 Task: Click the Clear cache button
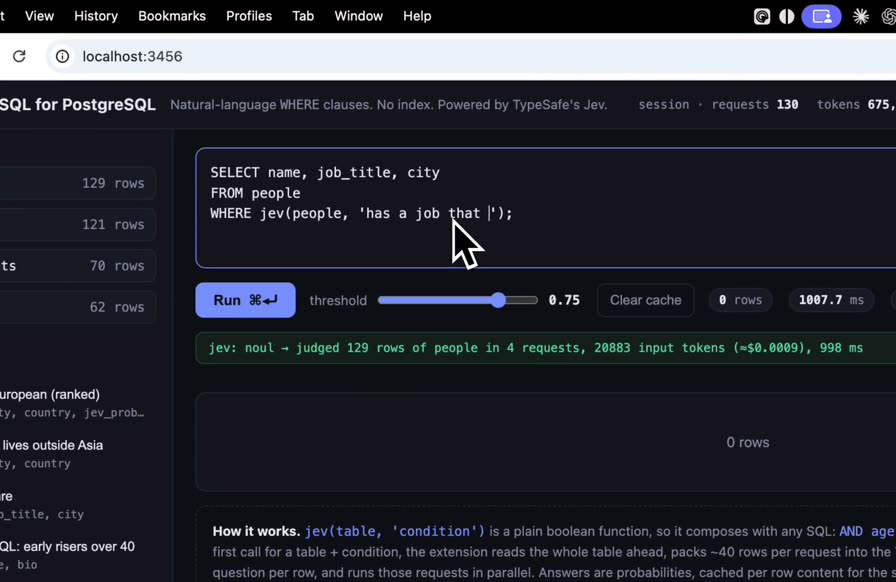click(x=646, y=300)
